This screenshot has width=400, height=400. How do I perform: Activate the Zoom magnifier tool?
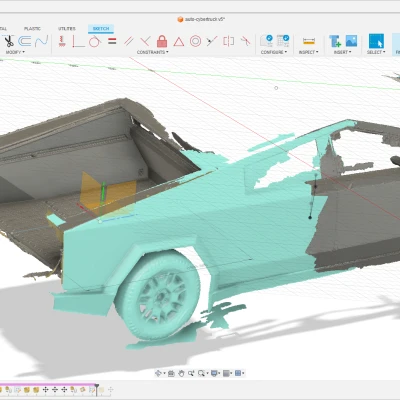tap(191, 373)
